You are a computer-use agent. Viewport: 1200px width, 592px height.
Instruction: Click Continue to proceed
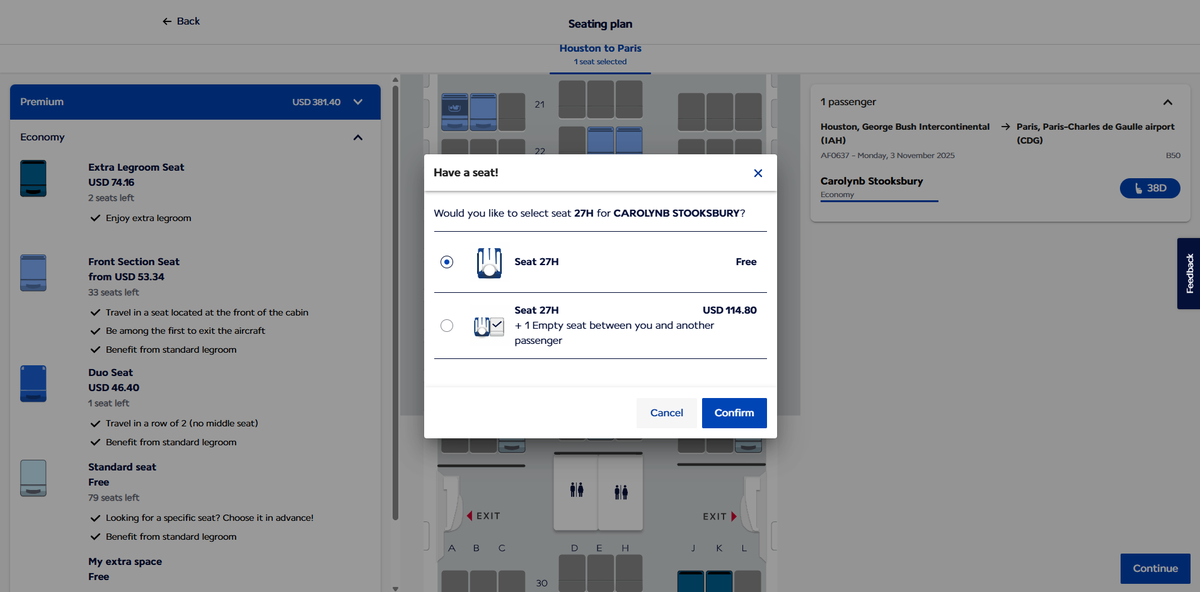tap(1154, 568)
